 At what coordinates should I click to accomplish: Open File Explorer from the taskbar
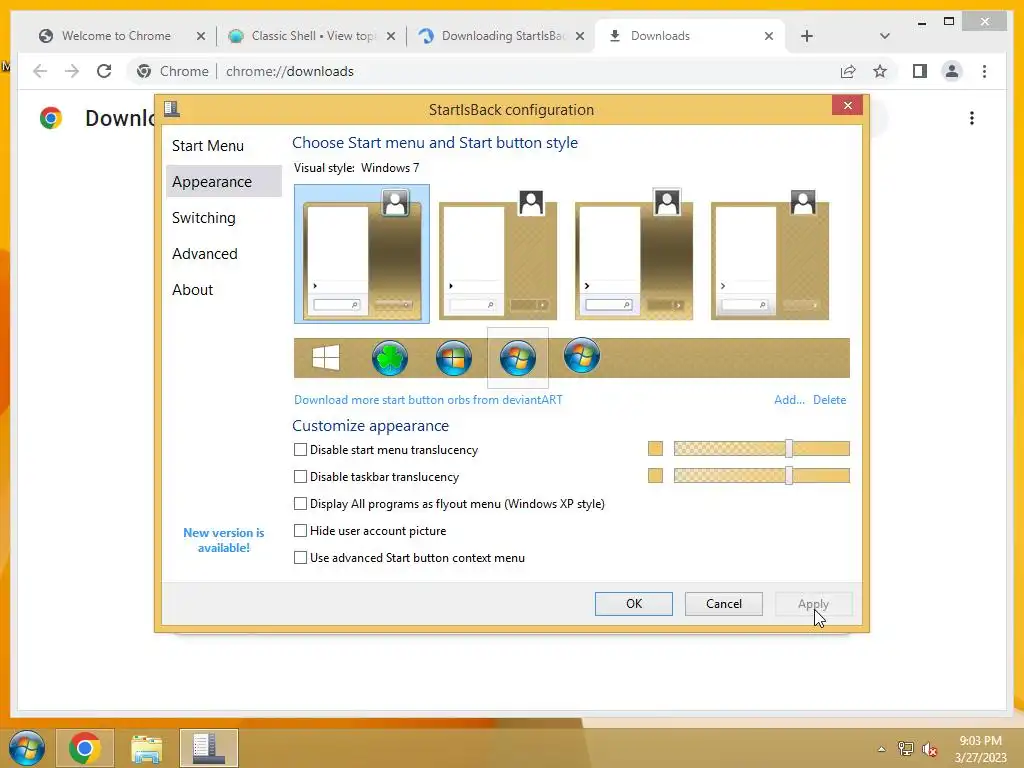(x=146, y=748)
